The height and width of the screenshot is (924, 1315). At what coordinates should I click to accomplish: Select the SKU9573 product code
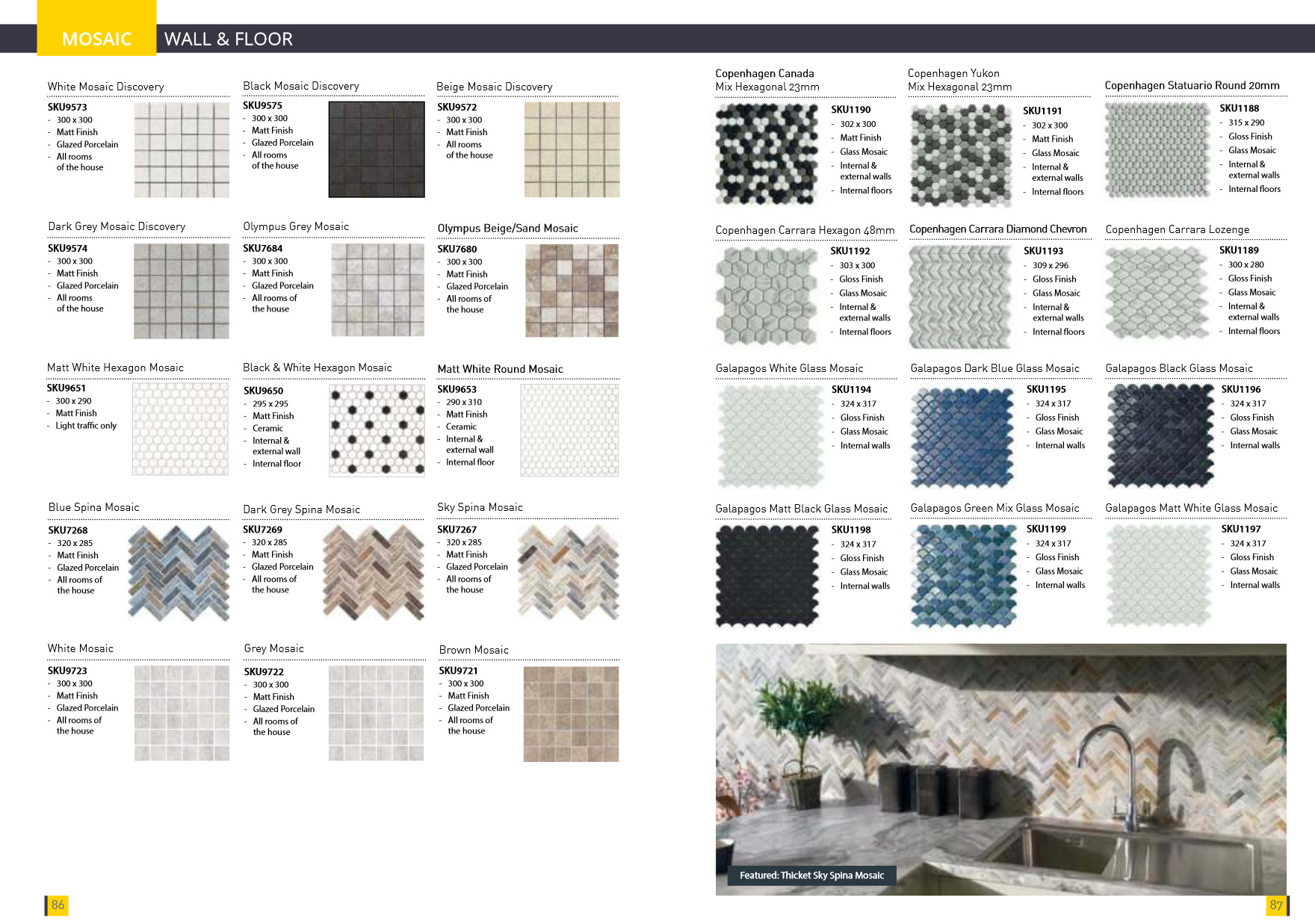coord(66,107)
